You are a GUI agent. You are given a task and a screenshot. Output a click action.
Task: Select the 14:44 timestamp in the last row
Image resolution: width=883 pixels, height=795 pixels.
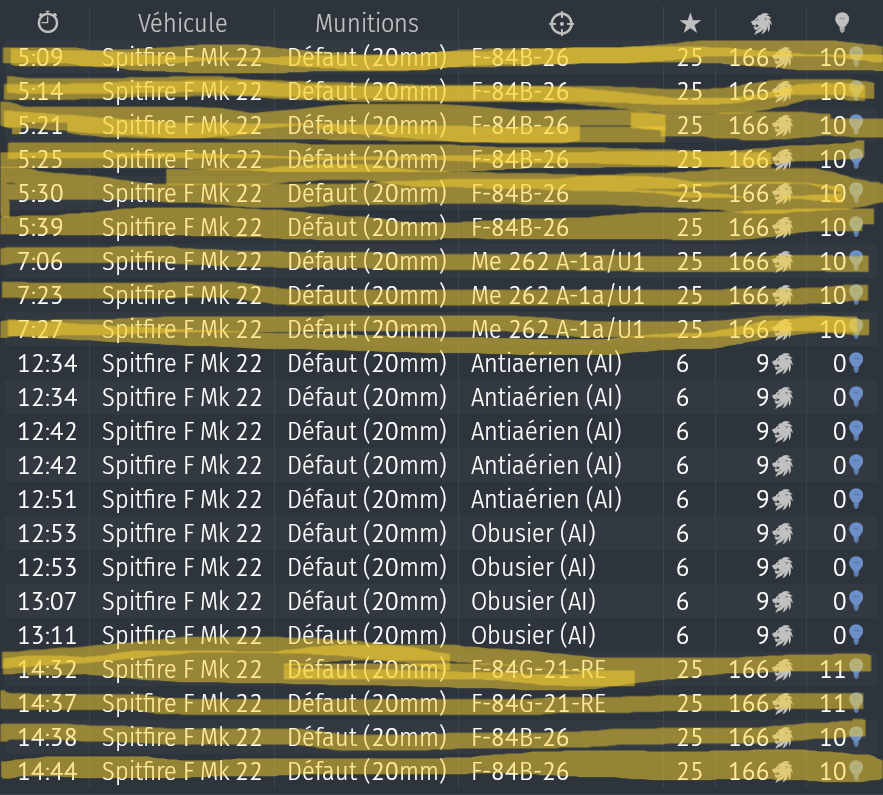[x=47, y=771]
